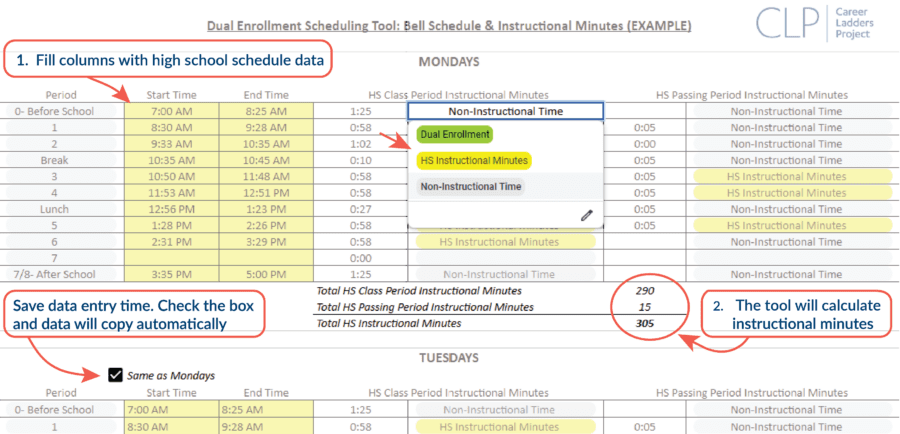Screen dimensions: 900x434
Task: Click the CLP Career Ladders Project logo
Action: (x=813, y=23)
